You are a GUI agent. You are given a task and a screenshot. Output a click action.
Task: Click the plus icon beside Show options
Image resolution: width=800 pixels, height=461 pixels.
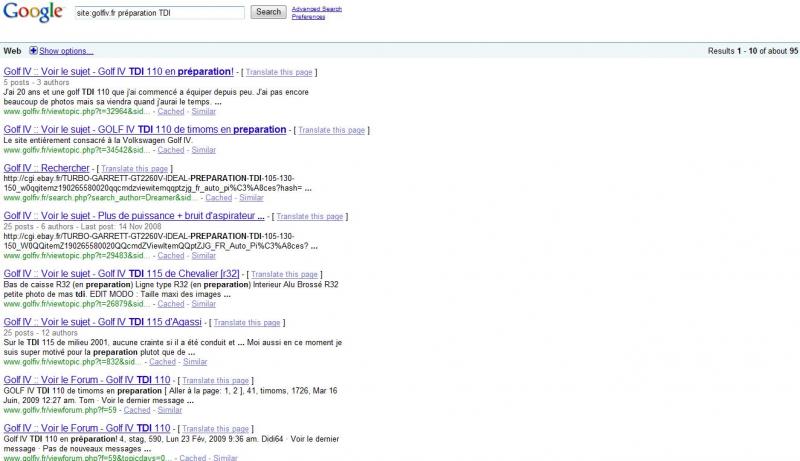coord(33,50)
